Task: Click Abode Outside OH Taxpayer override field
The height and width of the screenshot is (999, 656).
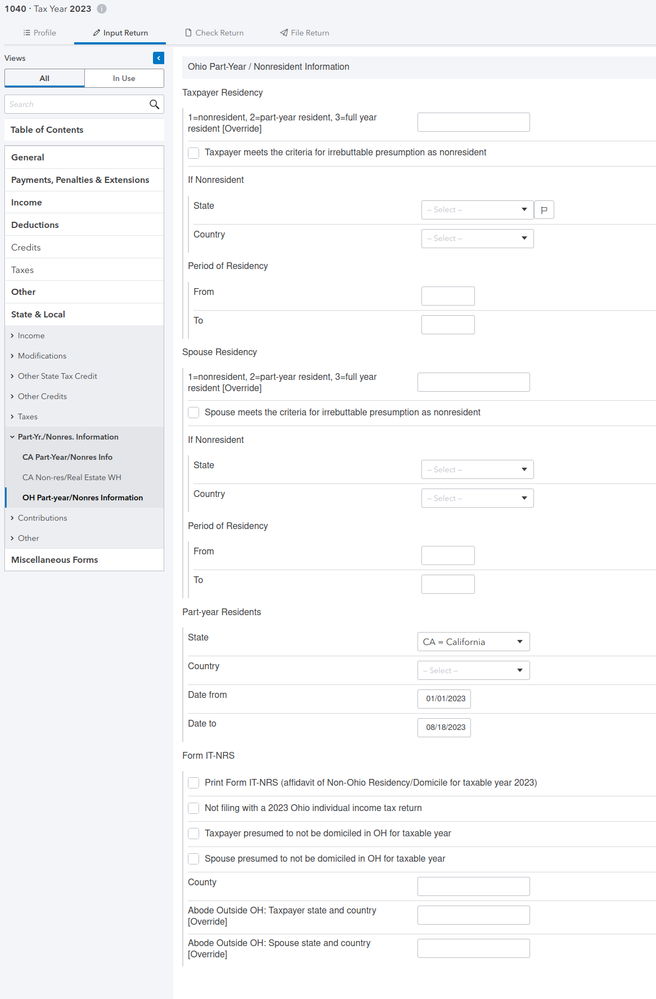Action: click(x=473, y=915)
